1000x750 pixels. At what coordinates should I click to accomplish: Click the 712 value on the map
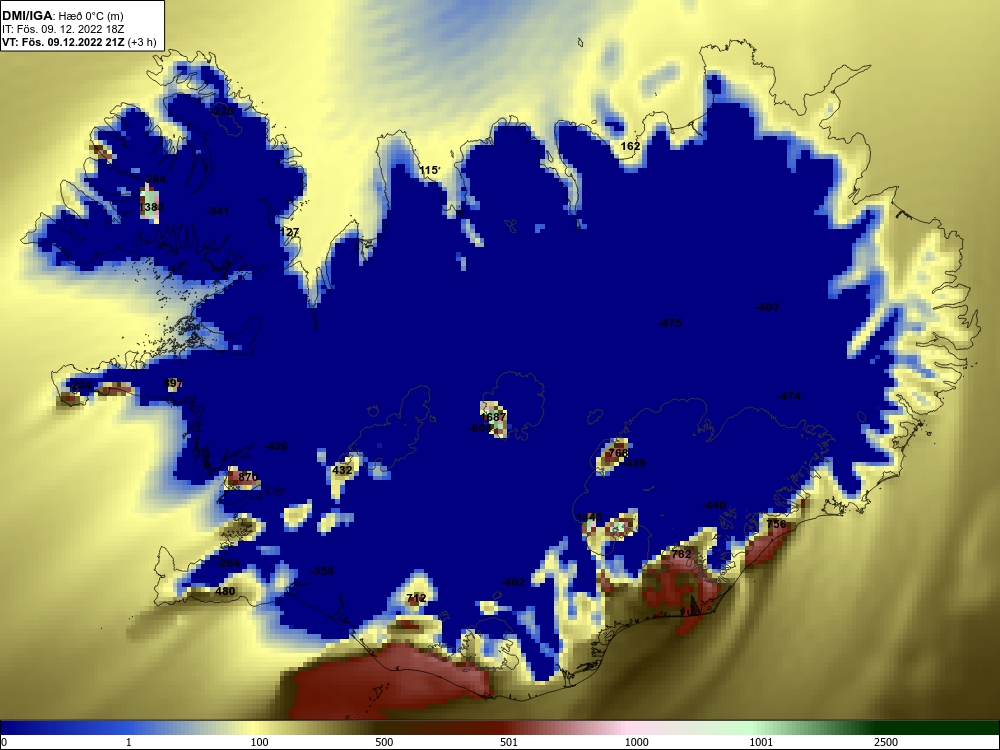(416, 598)
